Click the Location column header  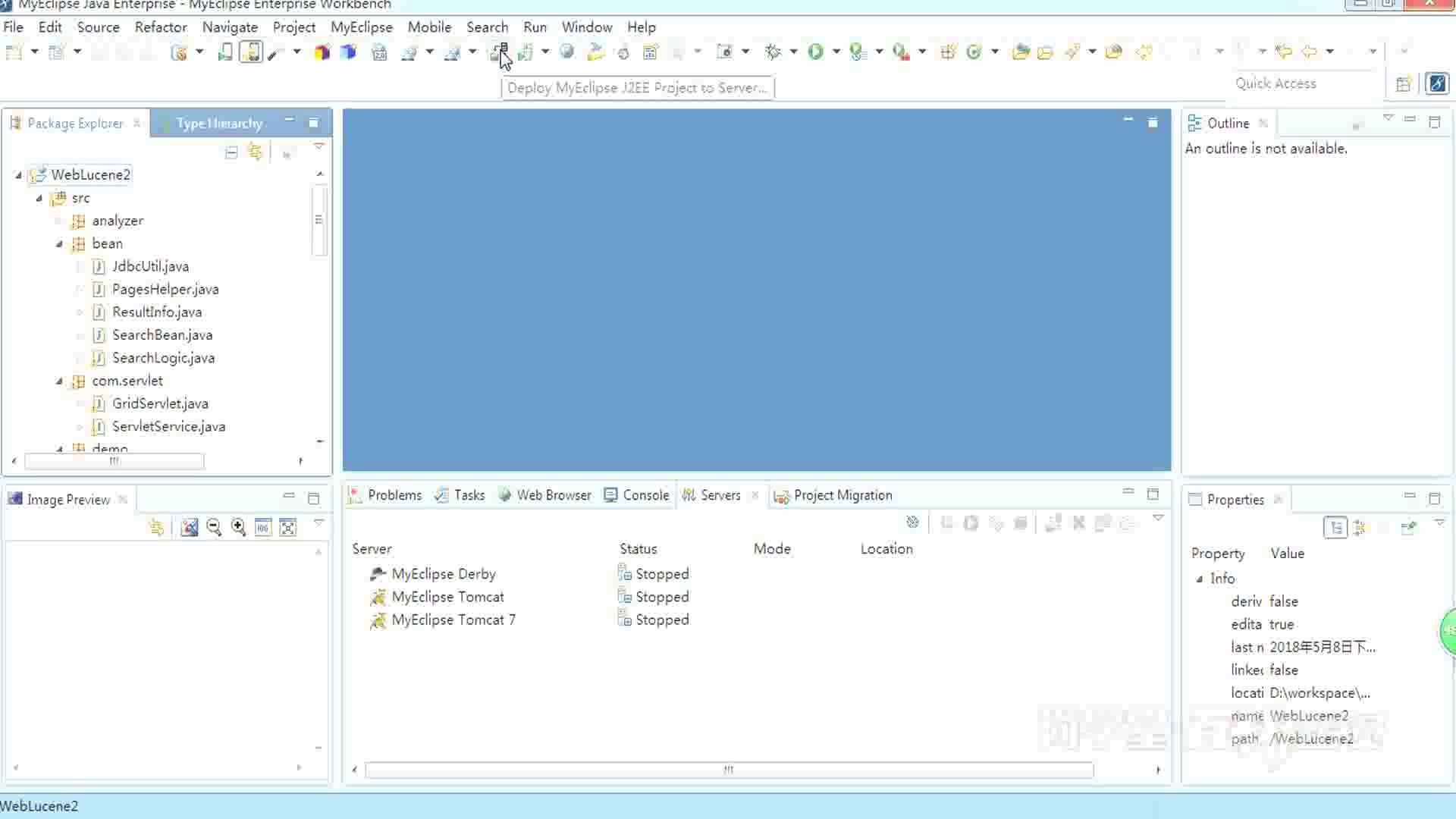pos(886,549)
